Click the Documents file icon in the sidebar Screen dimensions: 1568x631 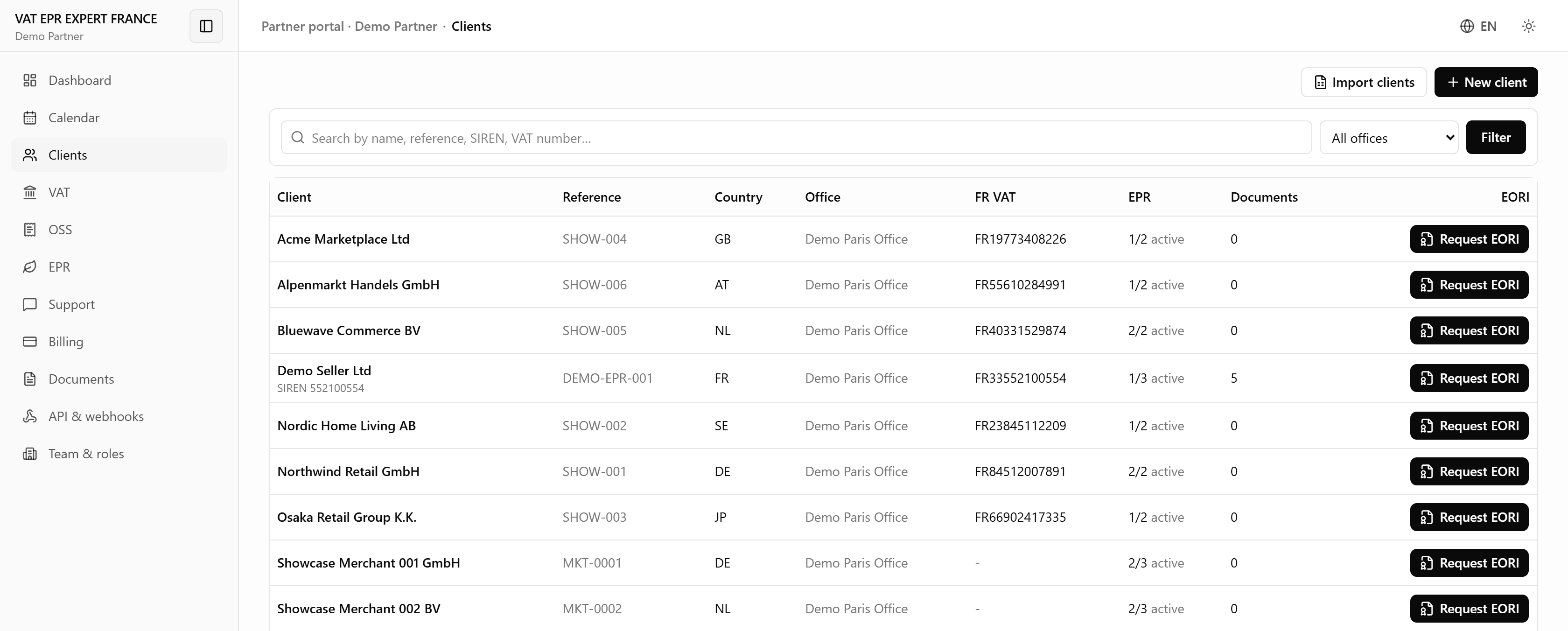[x=30, y=379]
